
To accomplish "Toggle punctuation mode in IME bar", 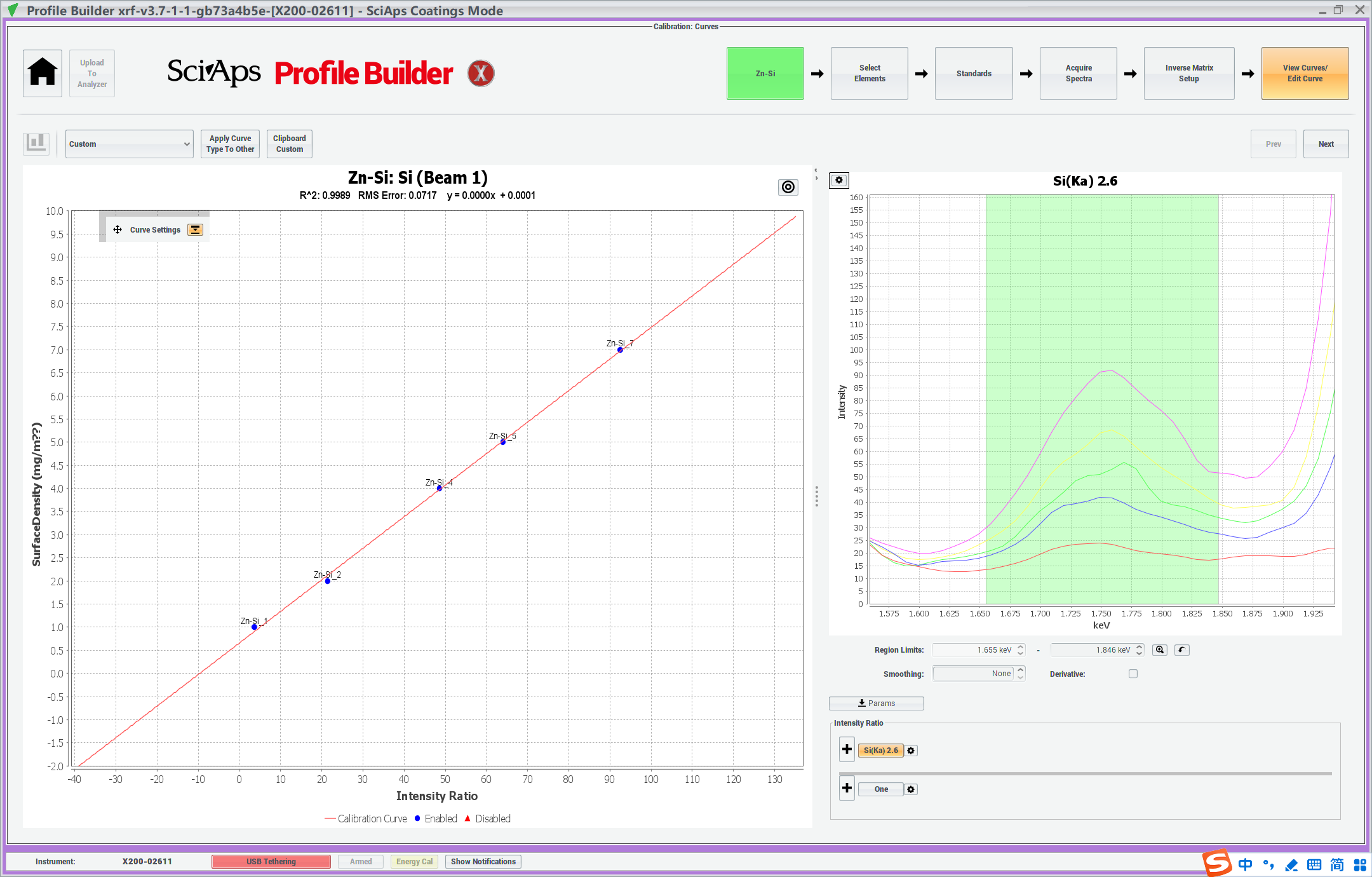I will tap(1268, 864).
